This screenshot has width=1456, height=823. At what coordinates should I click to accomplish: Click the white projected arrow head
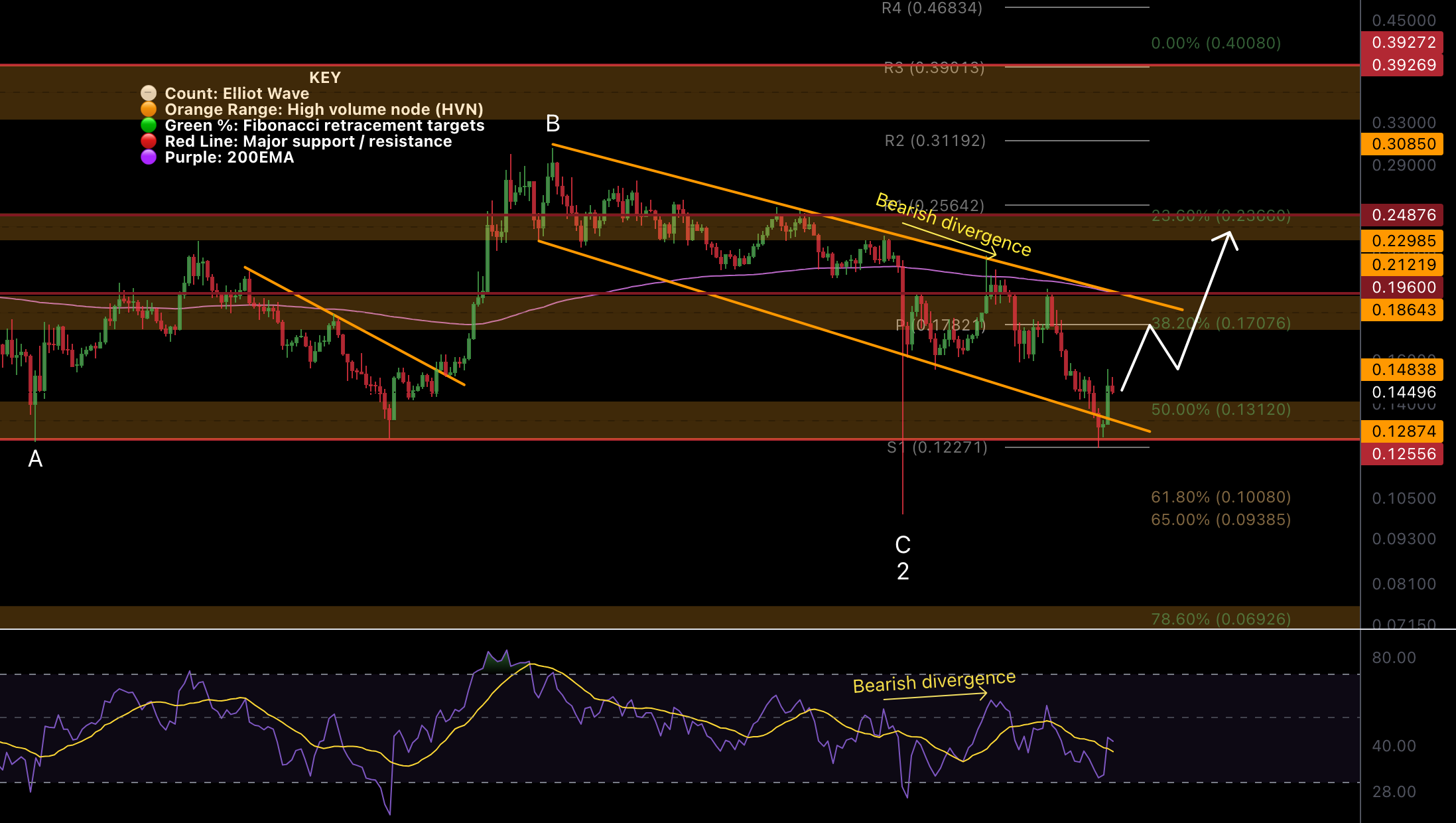[1229, 237]
